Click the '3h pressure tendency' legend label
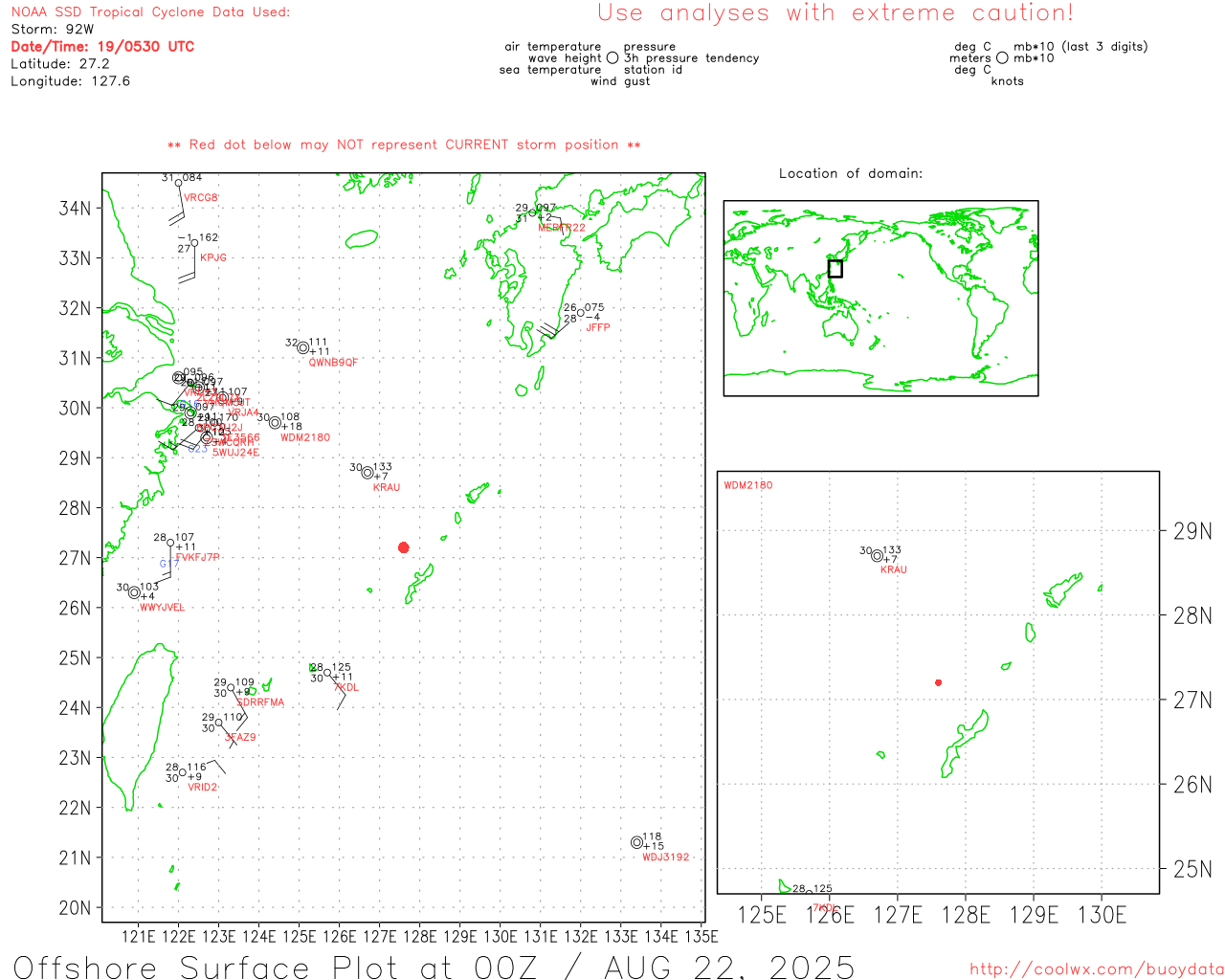Viewport: 1225px width, 980px height. (692, 58)
